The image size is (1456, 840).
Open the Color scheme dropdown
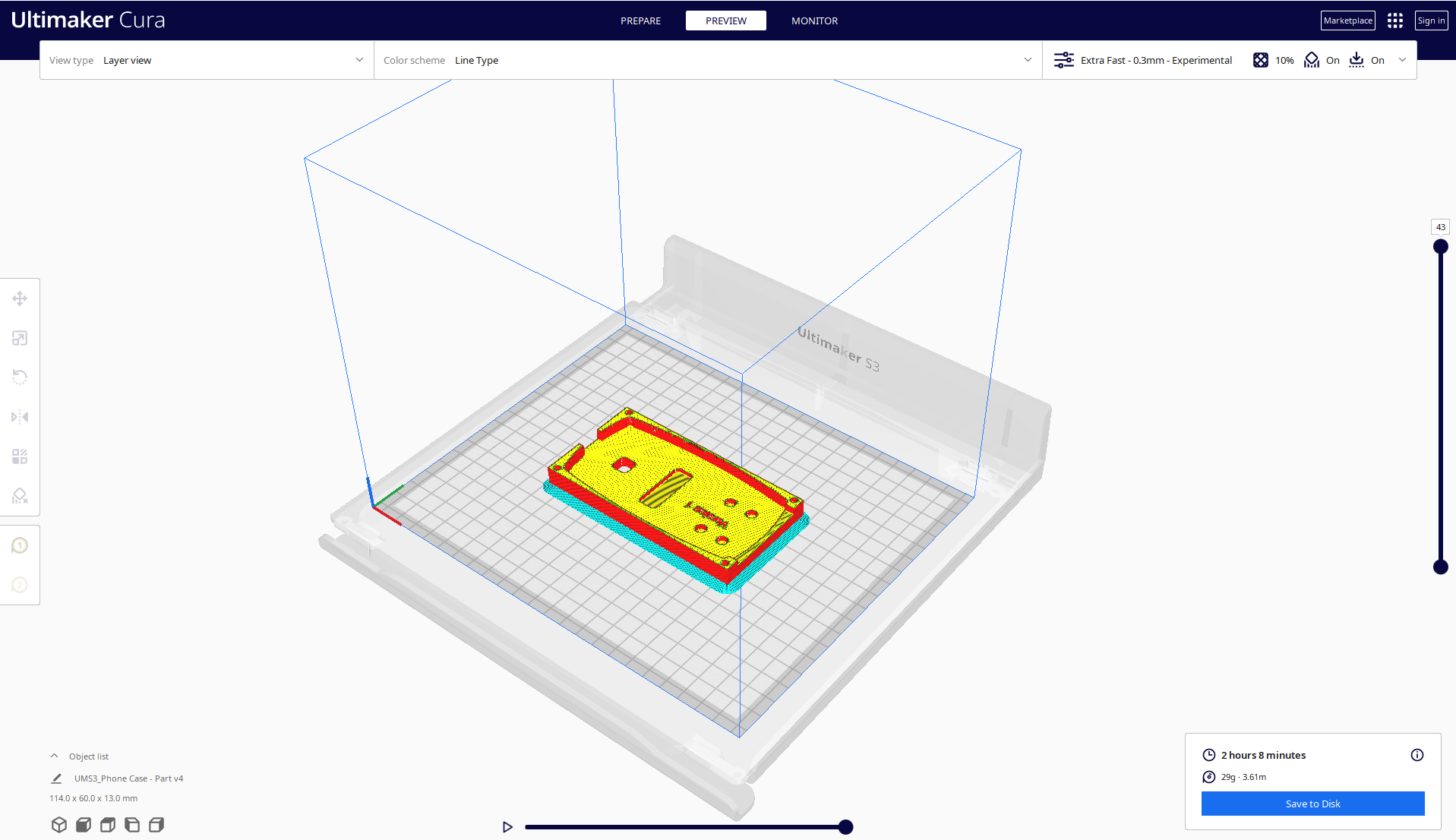707,60
